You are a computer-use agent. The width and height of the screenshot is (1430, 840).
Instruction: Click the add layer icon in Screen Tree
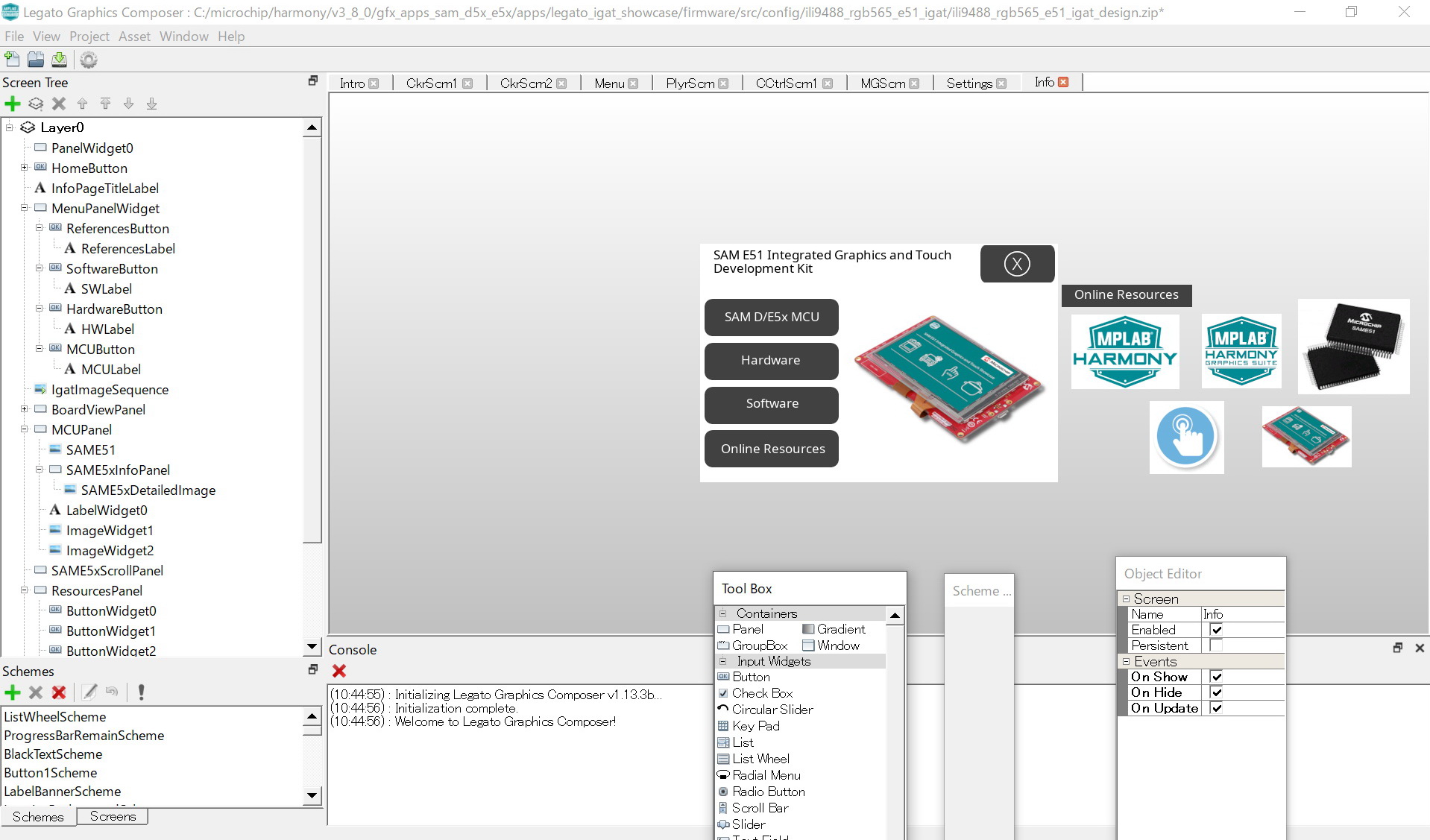click(36, 104)
